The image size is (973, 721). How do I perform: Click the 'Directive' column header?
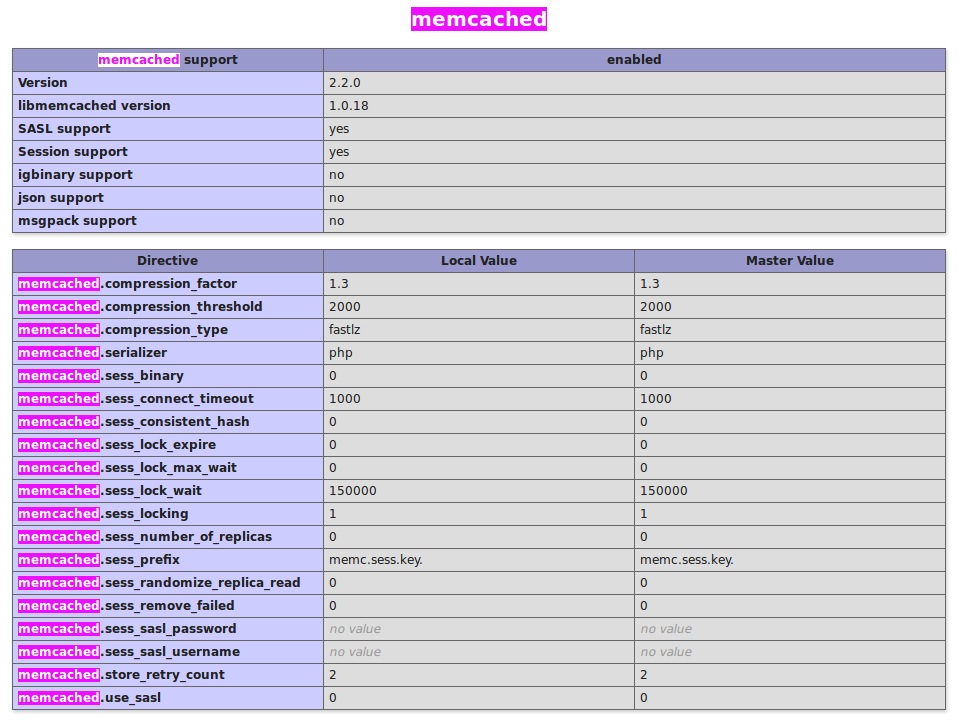(168, 261)
